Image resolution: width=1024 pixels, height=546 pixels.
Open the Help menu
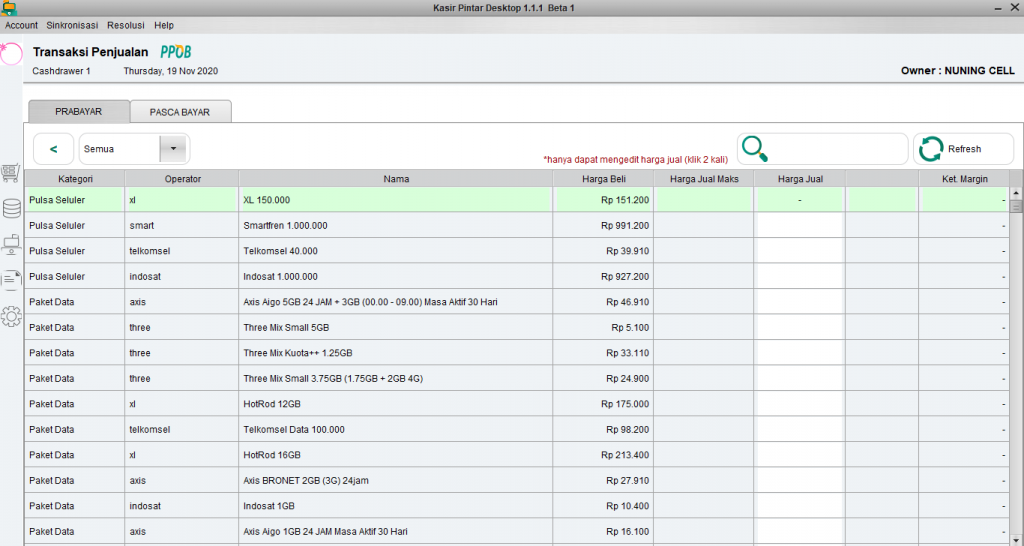(164, 25)
